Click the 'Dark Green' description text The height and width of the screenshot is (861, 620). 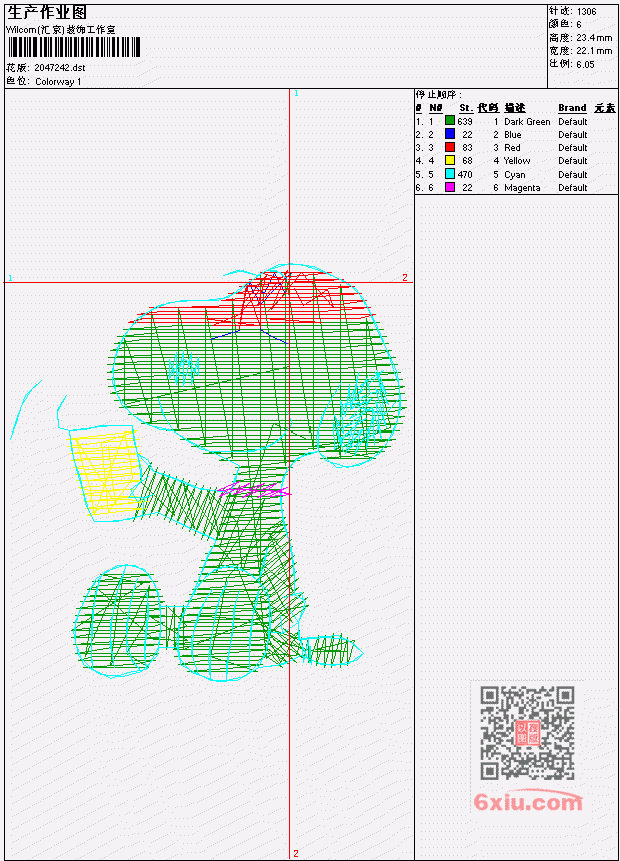coord(527,121)
